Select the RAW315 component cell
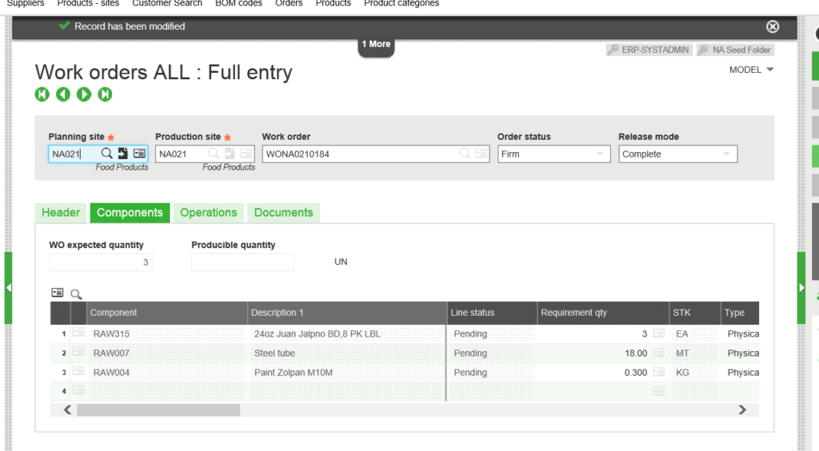This screenshot has width=819, height=451. pos(167,334)
